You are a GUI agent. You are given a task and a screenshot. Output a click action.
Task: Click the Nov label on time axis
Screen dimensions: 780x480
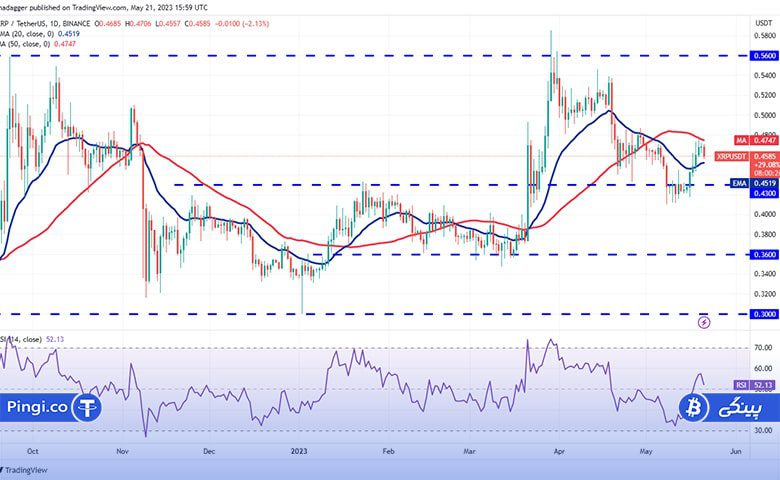[x=122, y=451]
